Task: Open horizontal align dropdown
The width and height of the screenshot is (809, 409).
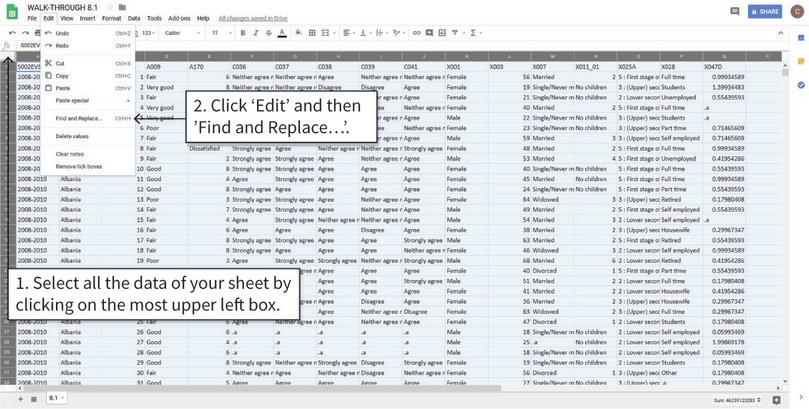Action: 349,33
